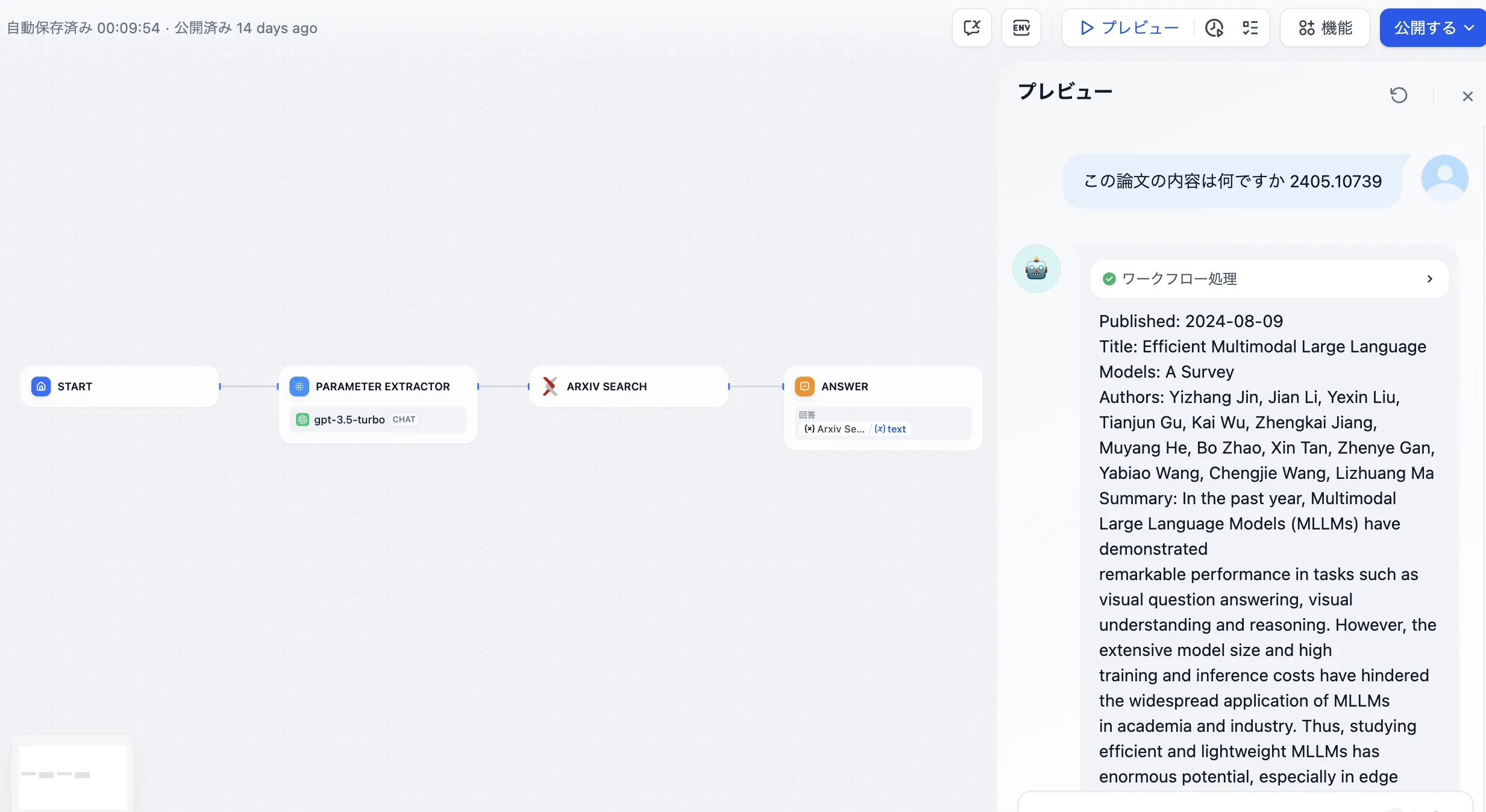Click the Arxiv Search node icon

550,386
